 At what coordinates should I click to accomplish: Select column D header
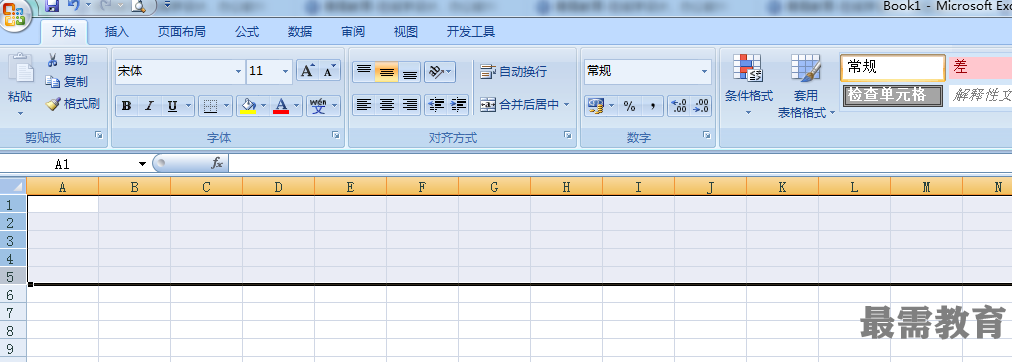click(x=278, y=186)
